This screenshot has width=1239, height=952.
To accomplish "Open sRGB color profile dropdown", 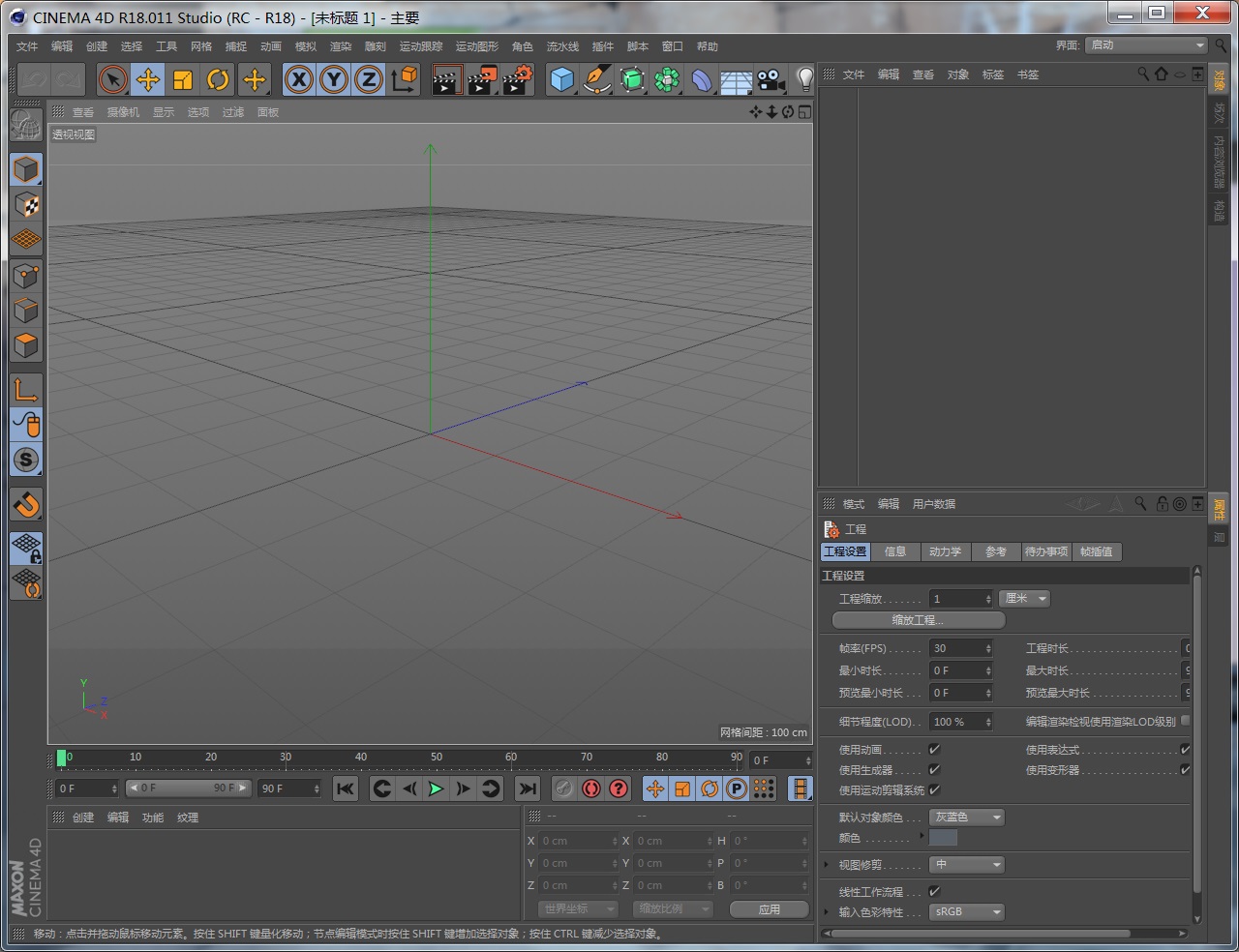I will point(967,911).
